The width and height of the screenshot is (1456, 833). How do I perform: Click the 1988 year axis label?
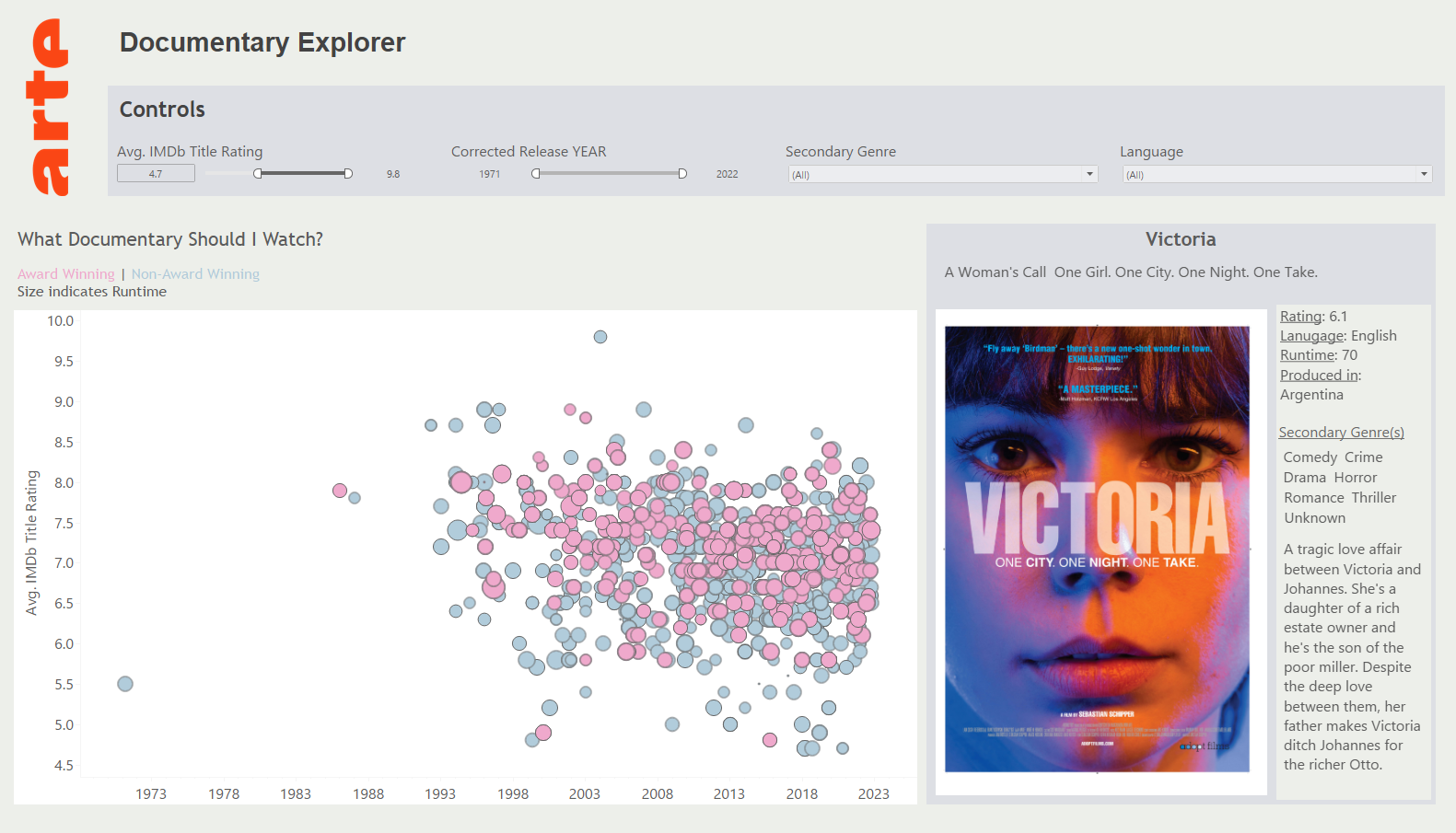pyautogui.click(x=368, y=794)
